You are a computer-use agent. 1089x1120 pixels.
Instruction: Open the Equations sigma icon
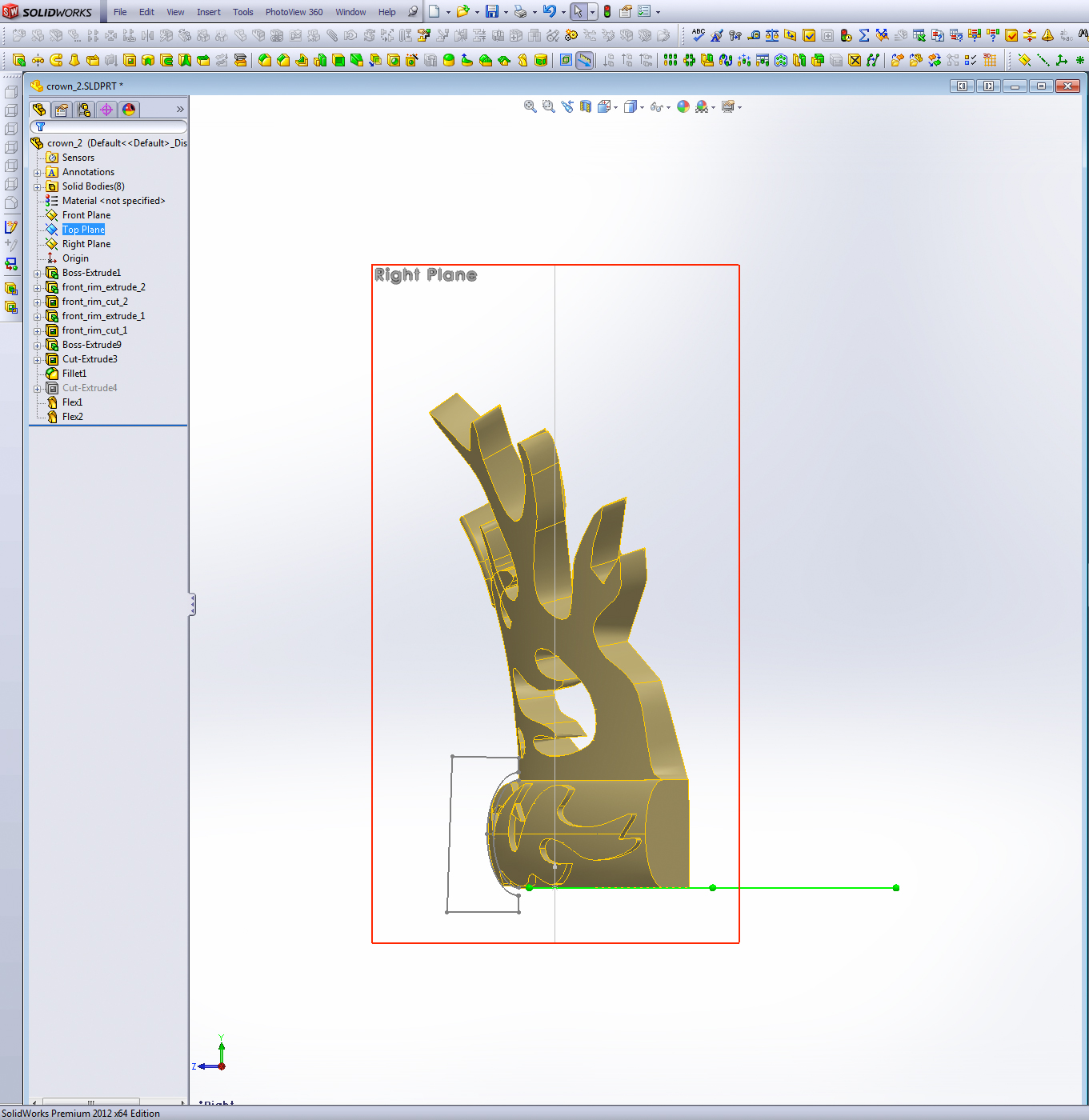864,35
